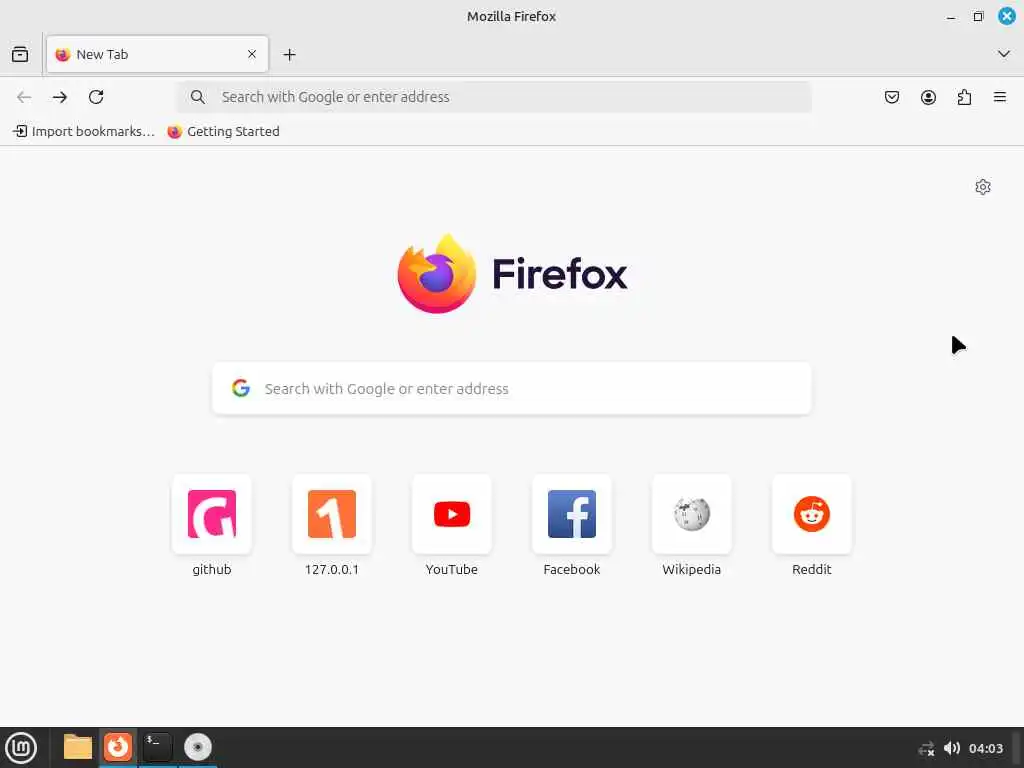The width and height of the screenshot is (1024, 768).
Task: Focus the page's Google search box
Action: click(512, 389)
